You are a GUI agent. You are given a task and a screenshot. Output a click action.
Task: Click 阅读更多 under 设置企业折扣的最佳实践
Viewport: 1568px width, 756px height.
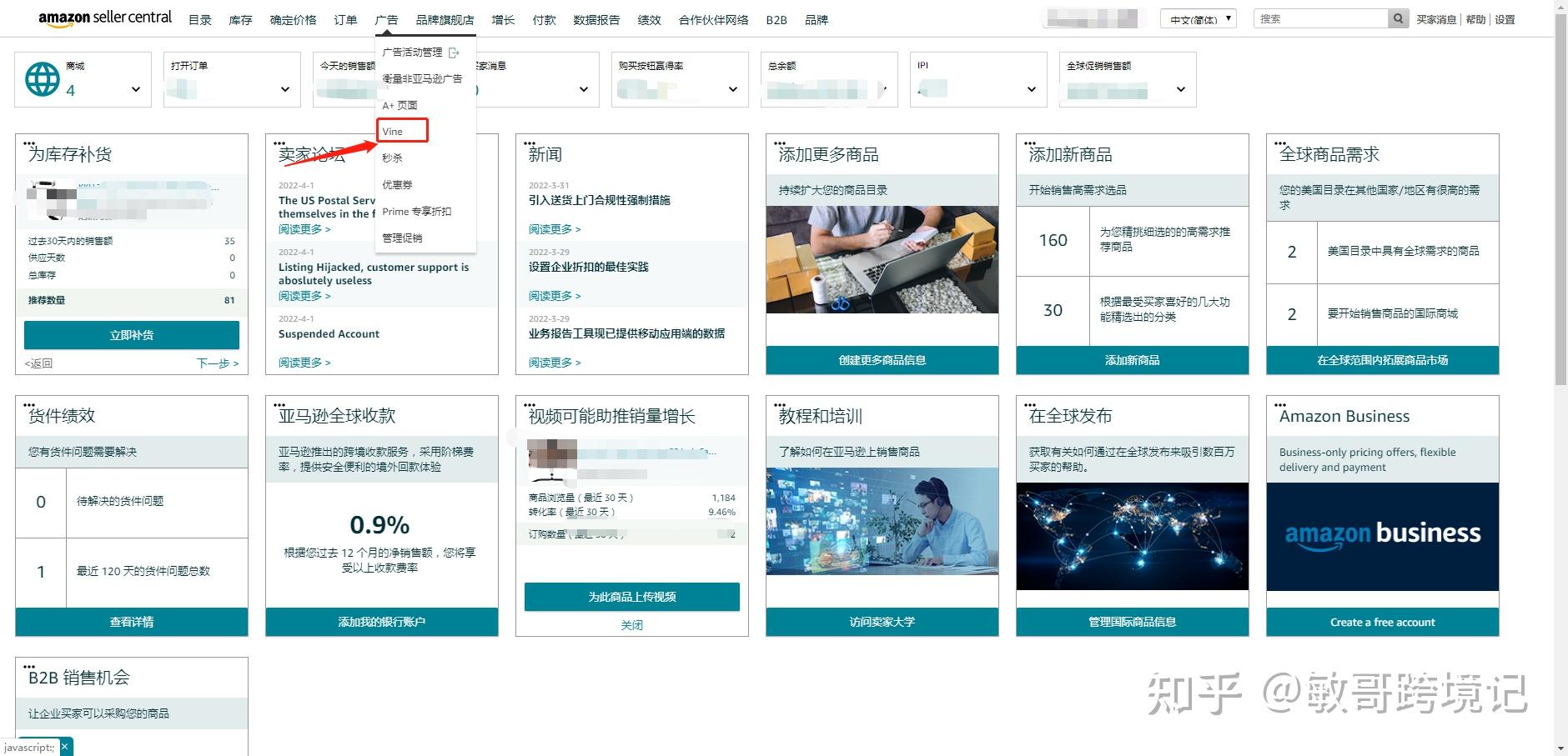pyautogui.click(x=555, y=296)
